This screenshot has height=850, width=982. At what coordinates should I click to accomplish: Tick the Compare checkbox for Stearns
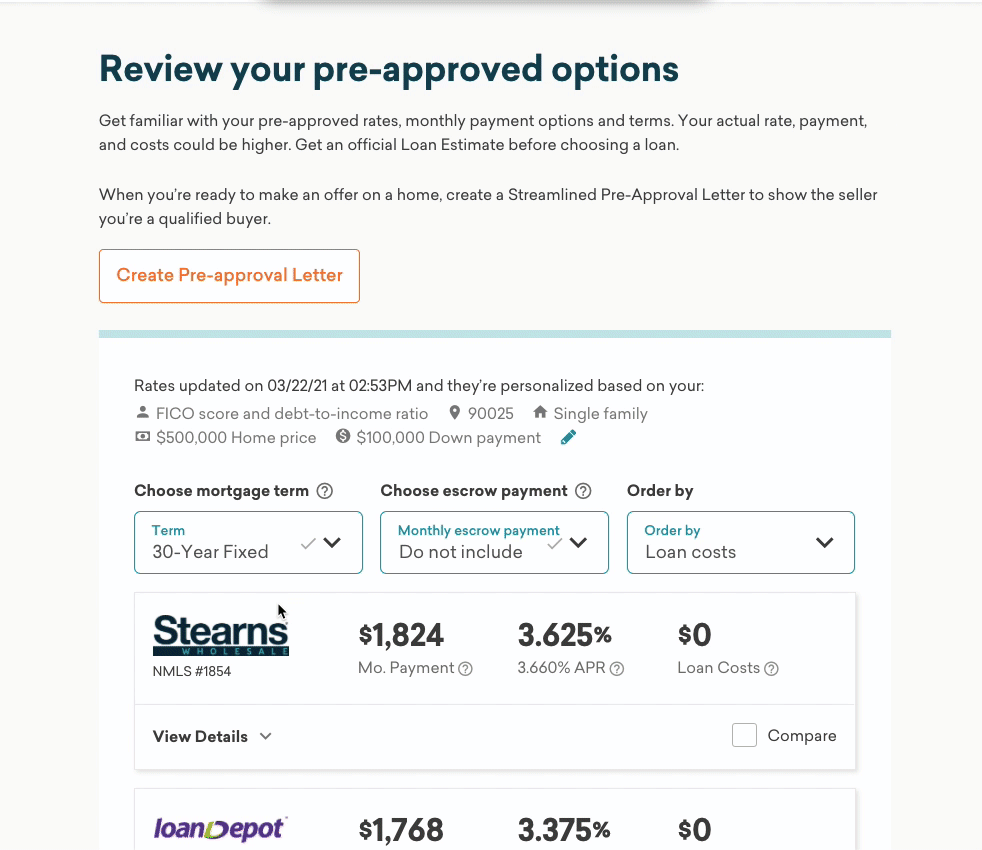tap(744, 736)
